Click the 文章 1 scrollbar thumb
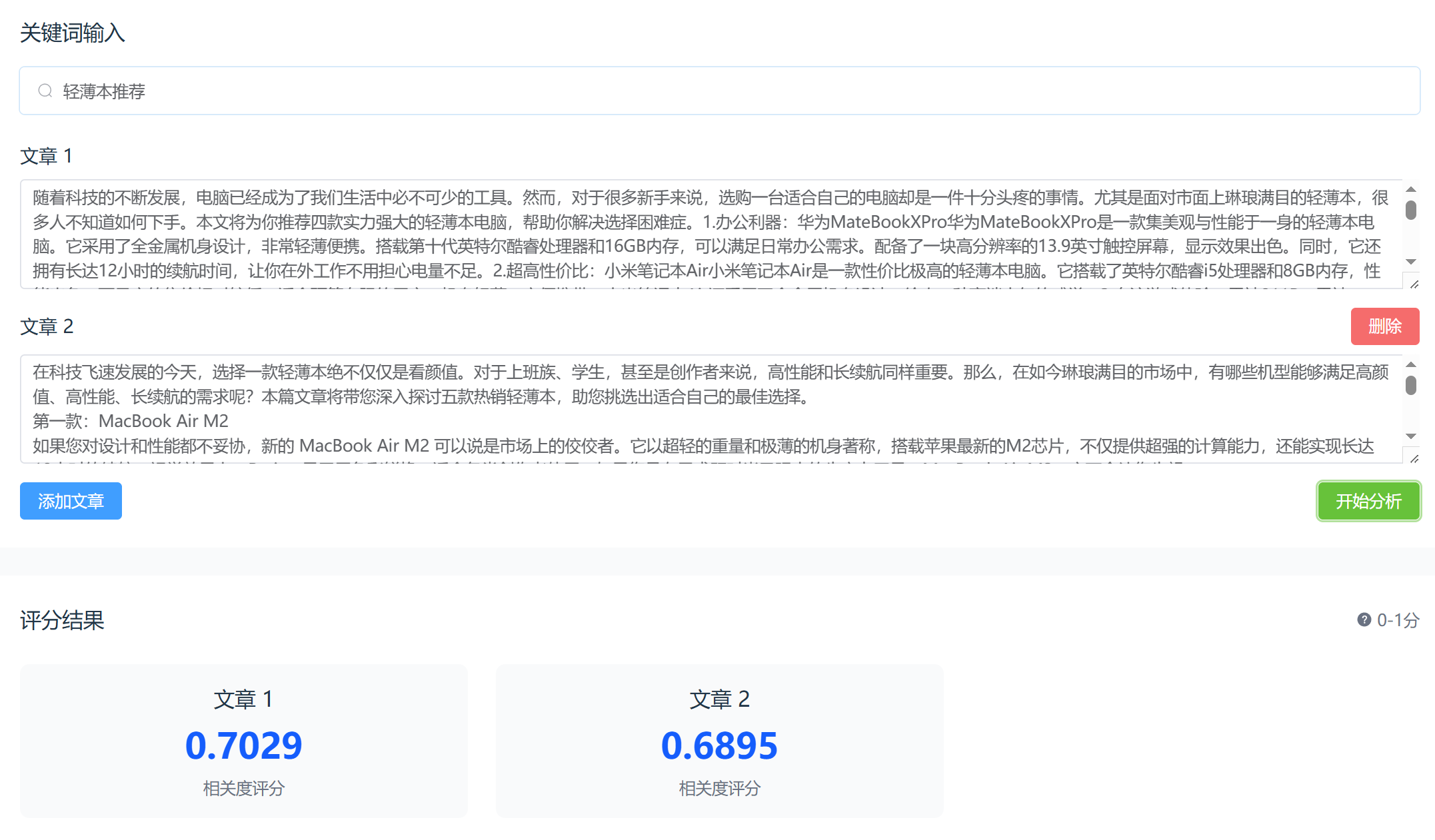1435x840 pixels. (x=1410, y=210)
